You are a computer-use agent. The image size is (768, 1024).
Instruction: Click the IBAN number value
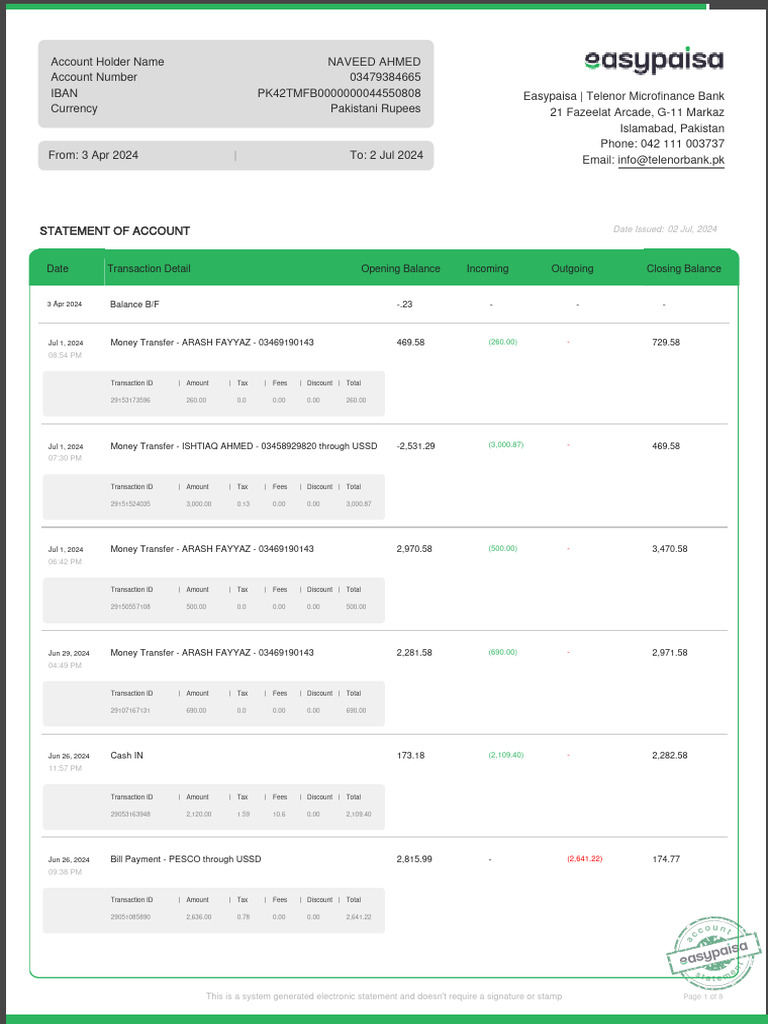(339, 93)
